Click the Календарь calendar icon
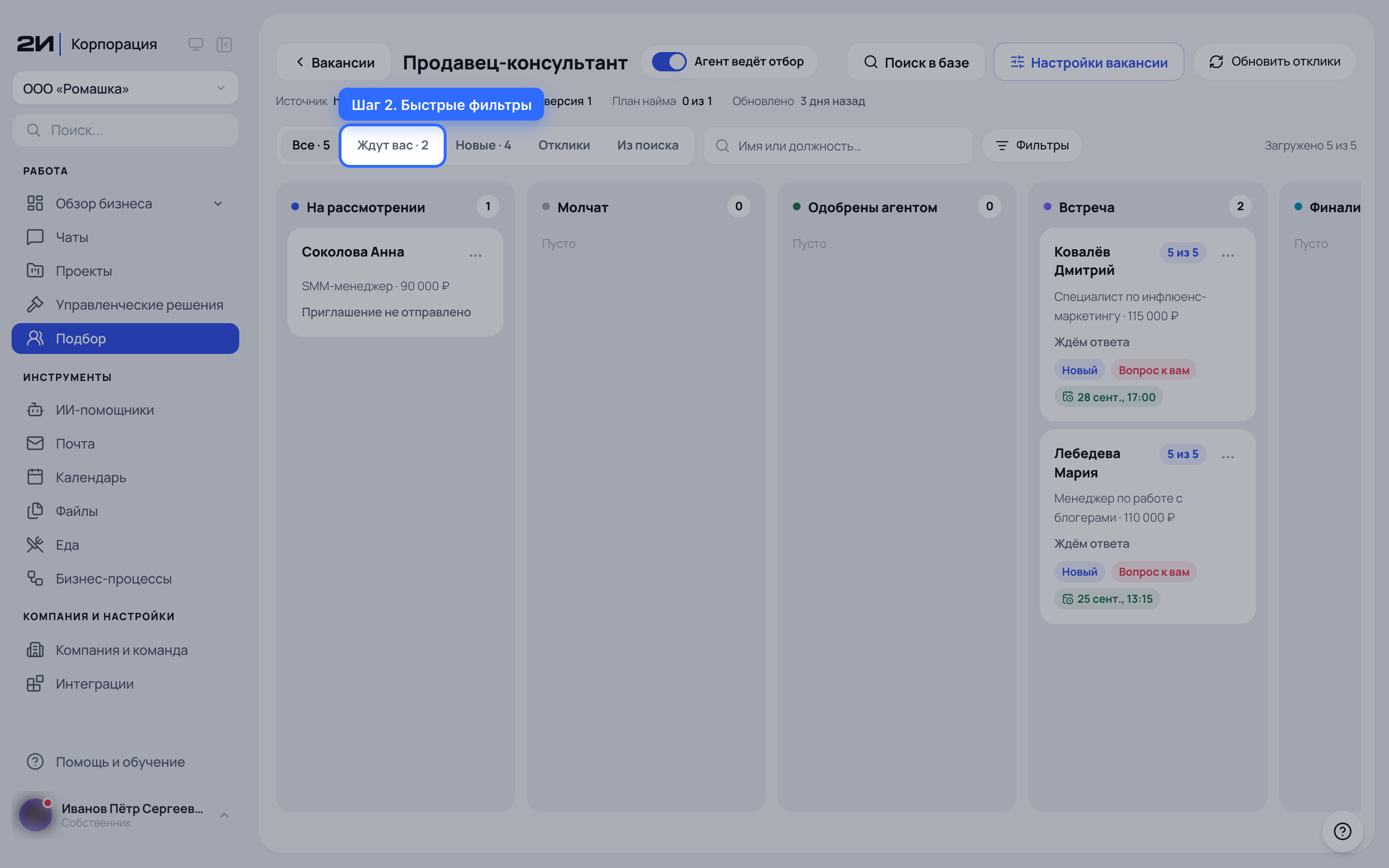 (35, 477)
